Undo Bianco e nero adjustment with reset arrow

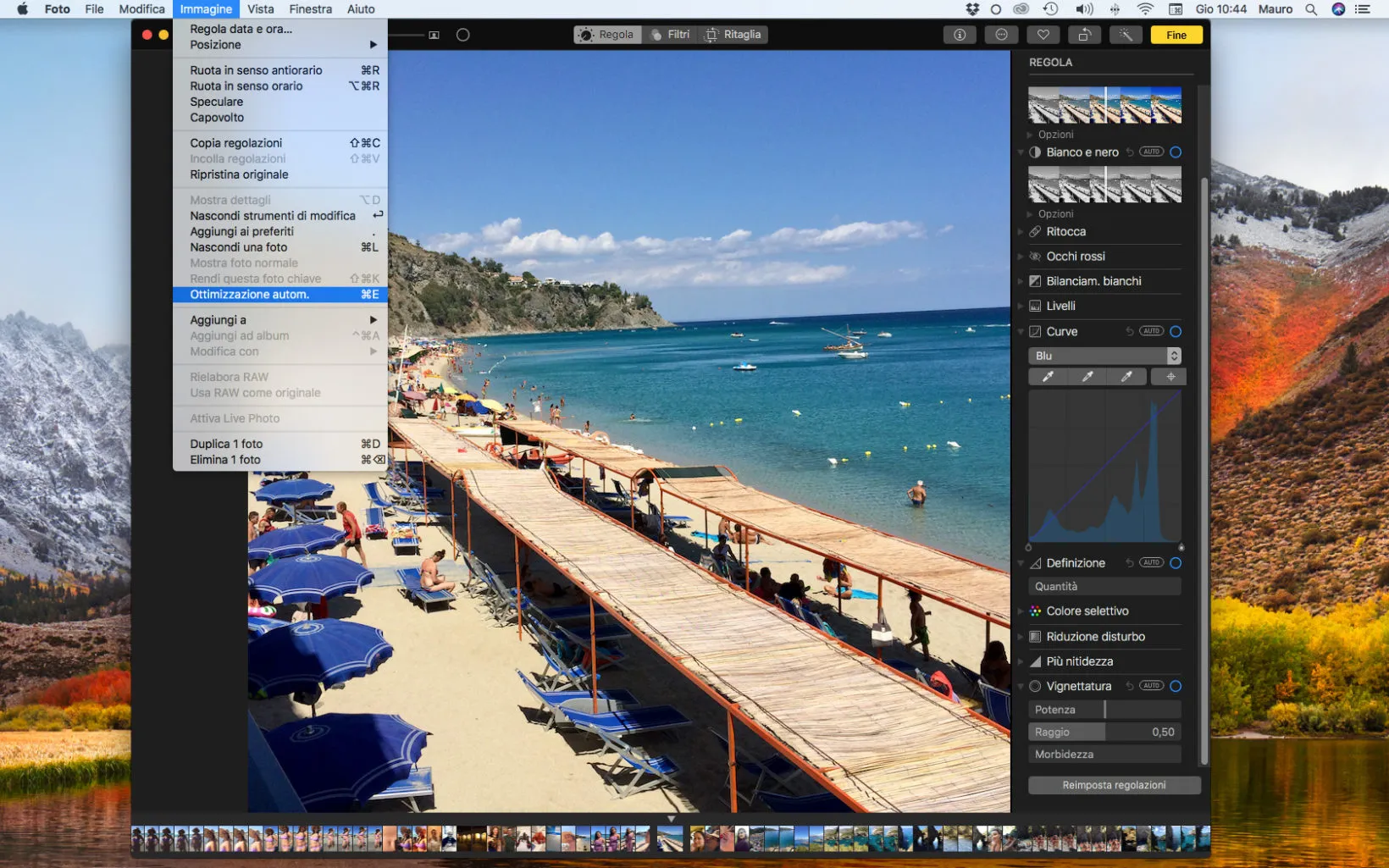pos(1130,152)
